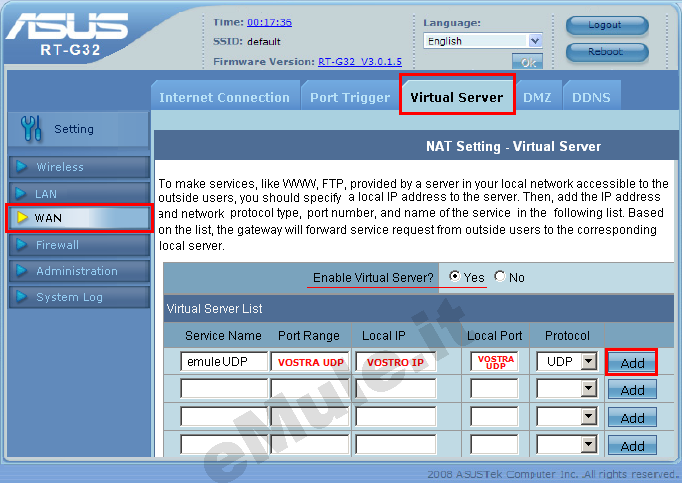Open the 00:17:36 time link

(269, 22)
